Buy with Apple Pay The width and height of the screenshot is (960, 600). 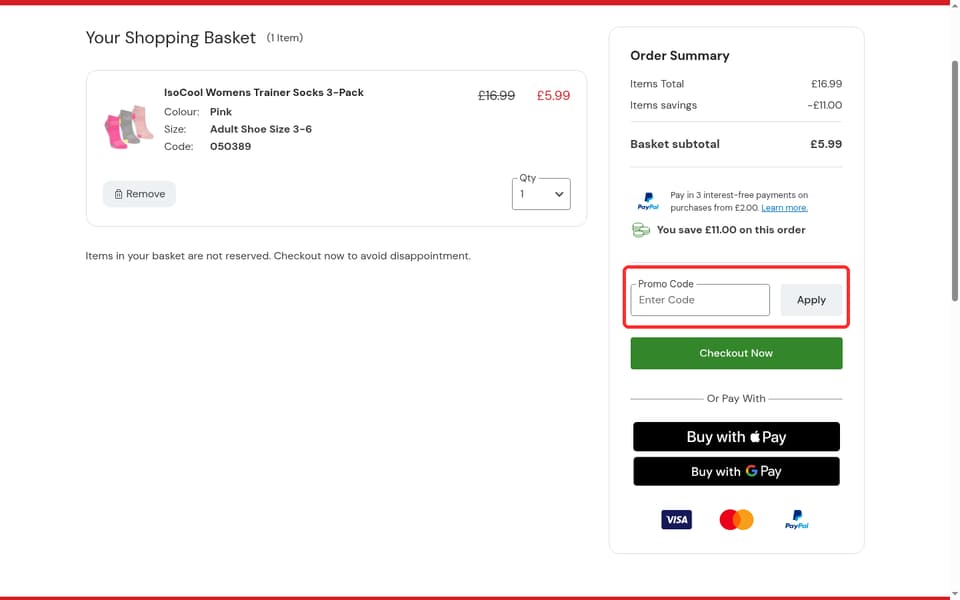click(736, 437)
